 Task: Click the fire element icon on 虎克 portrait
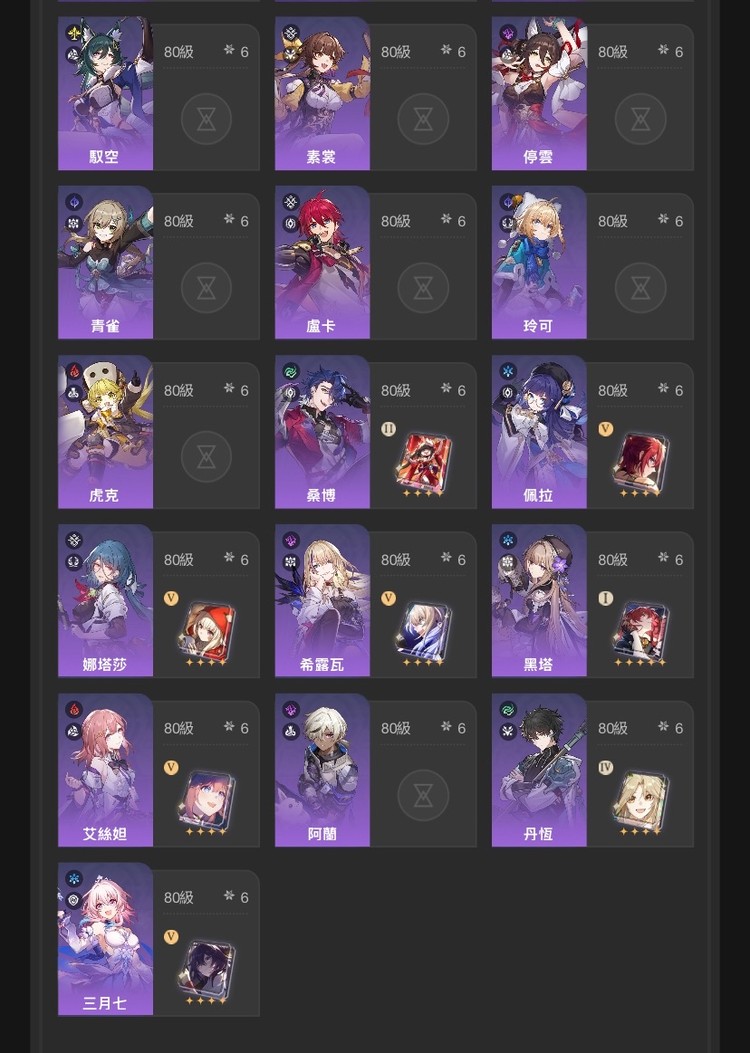pos(74,371)
